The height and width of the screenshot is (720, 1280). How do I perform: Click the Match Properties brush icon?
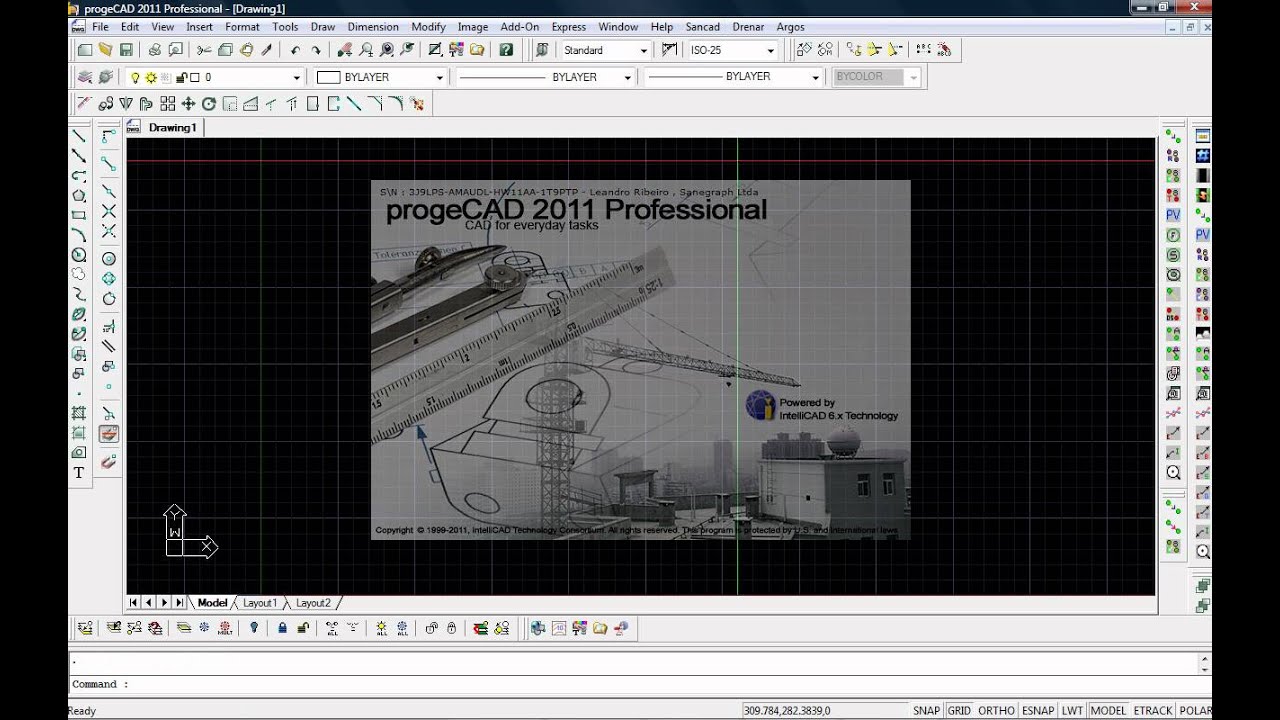tap(267, 50)
